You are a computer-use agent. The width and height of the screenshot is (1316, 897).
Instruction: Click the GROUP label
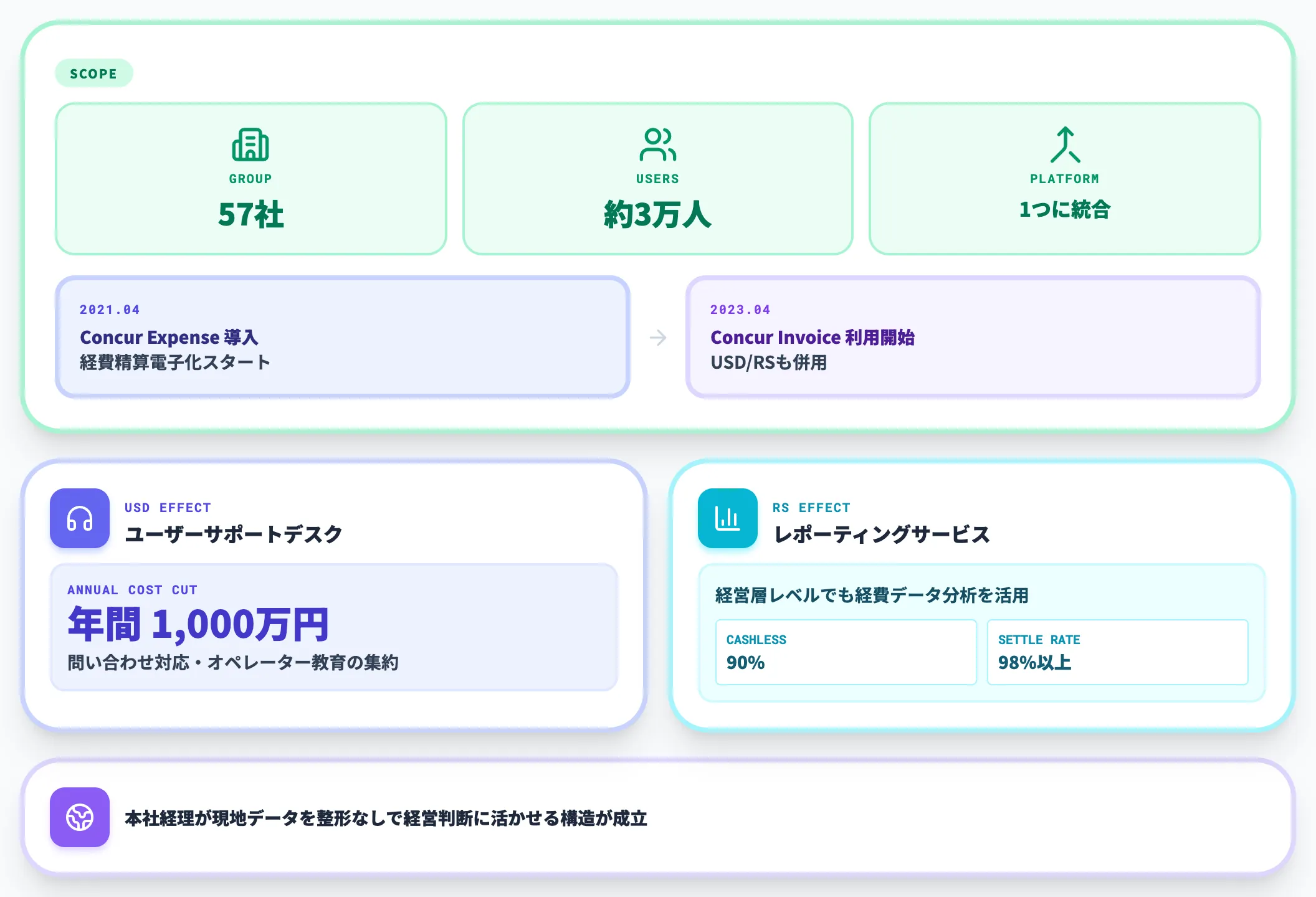(x=250, y=179)
